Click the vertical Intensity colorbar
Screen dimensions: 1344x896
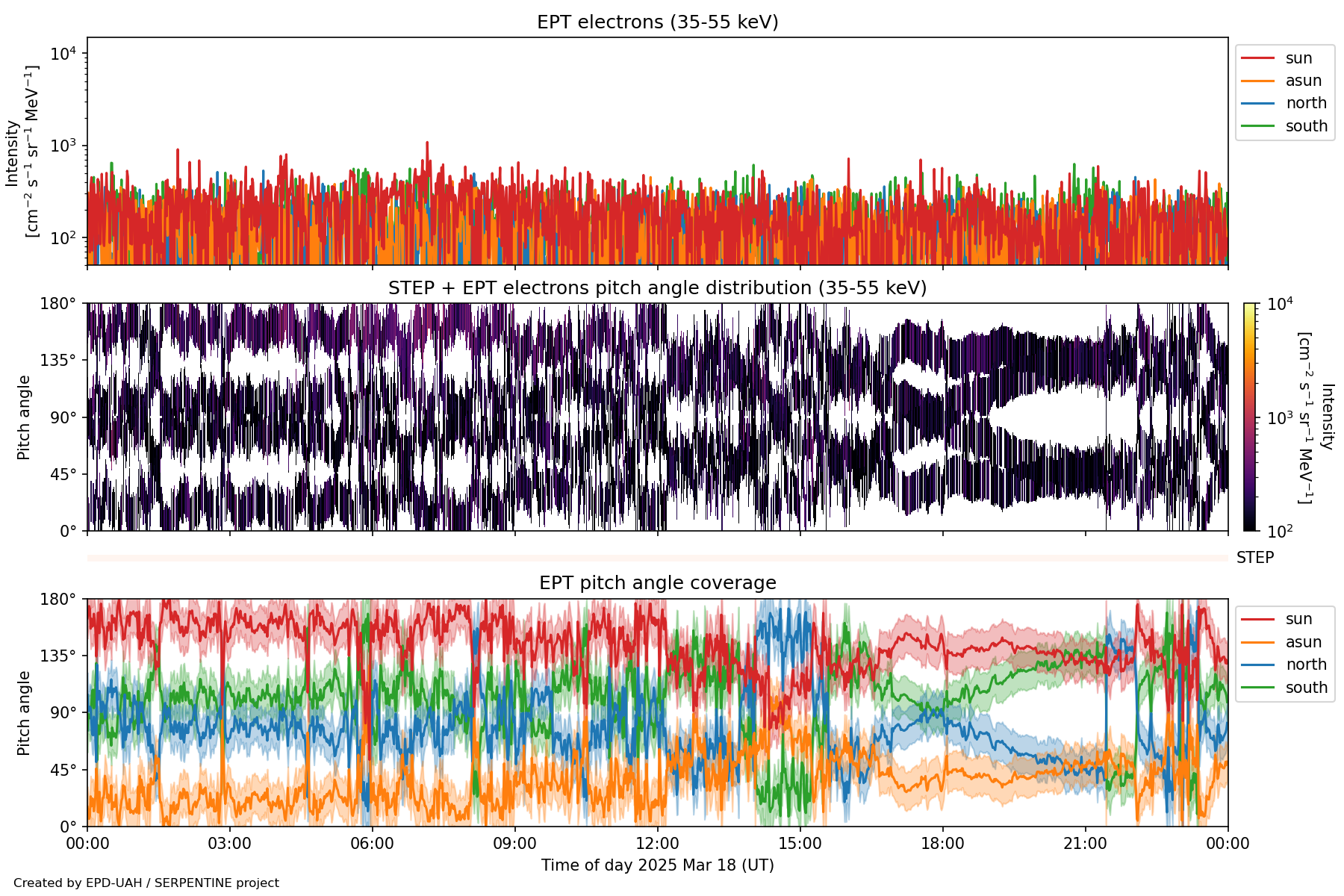(x=1249, y=417)
